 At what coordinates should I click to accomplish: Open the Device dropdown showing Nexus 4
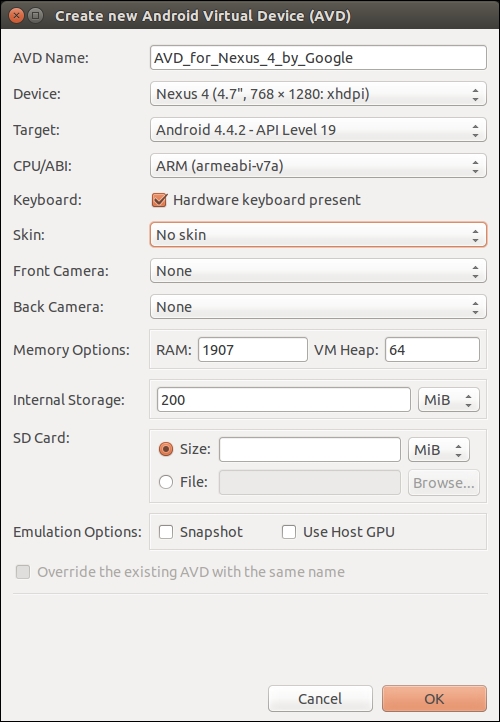(318, 94)
